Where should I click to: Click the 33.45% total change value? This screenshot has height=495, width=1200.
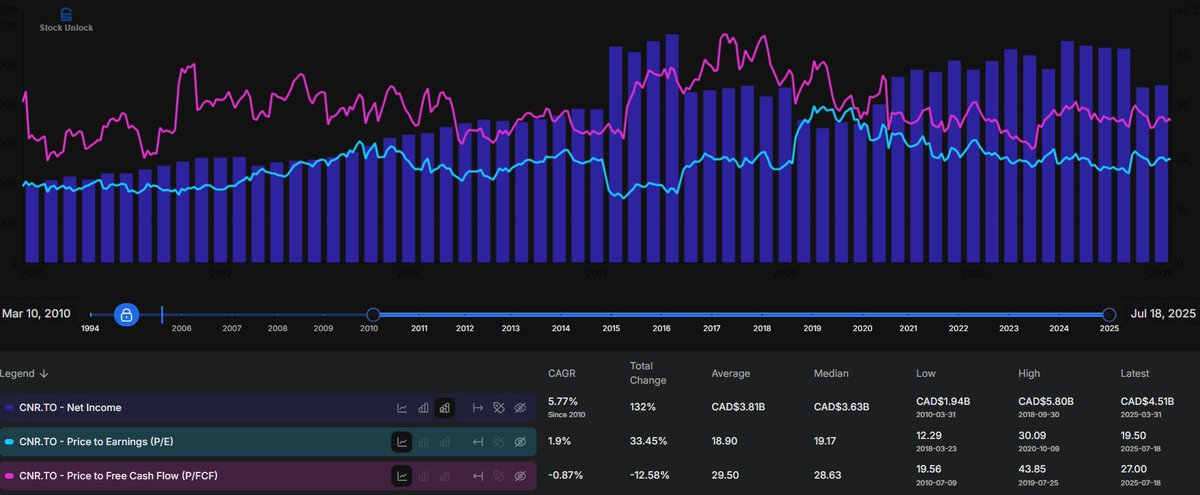[647, 440]
